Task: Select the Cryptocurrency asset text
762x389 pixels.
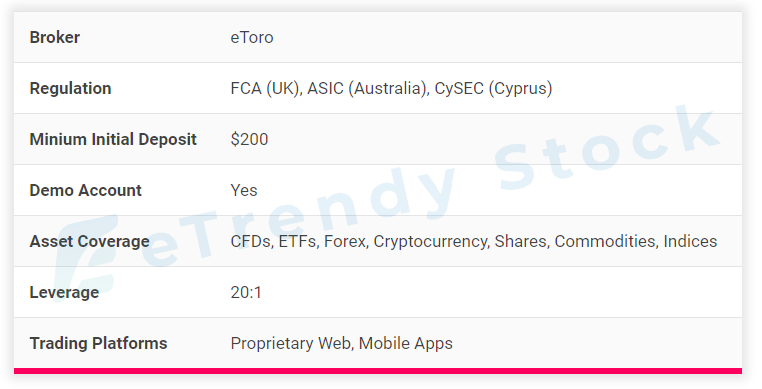Action: (432, 242)
